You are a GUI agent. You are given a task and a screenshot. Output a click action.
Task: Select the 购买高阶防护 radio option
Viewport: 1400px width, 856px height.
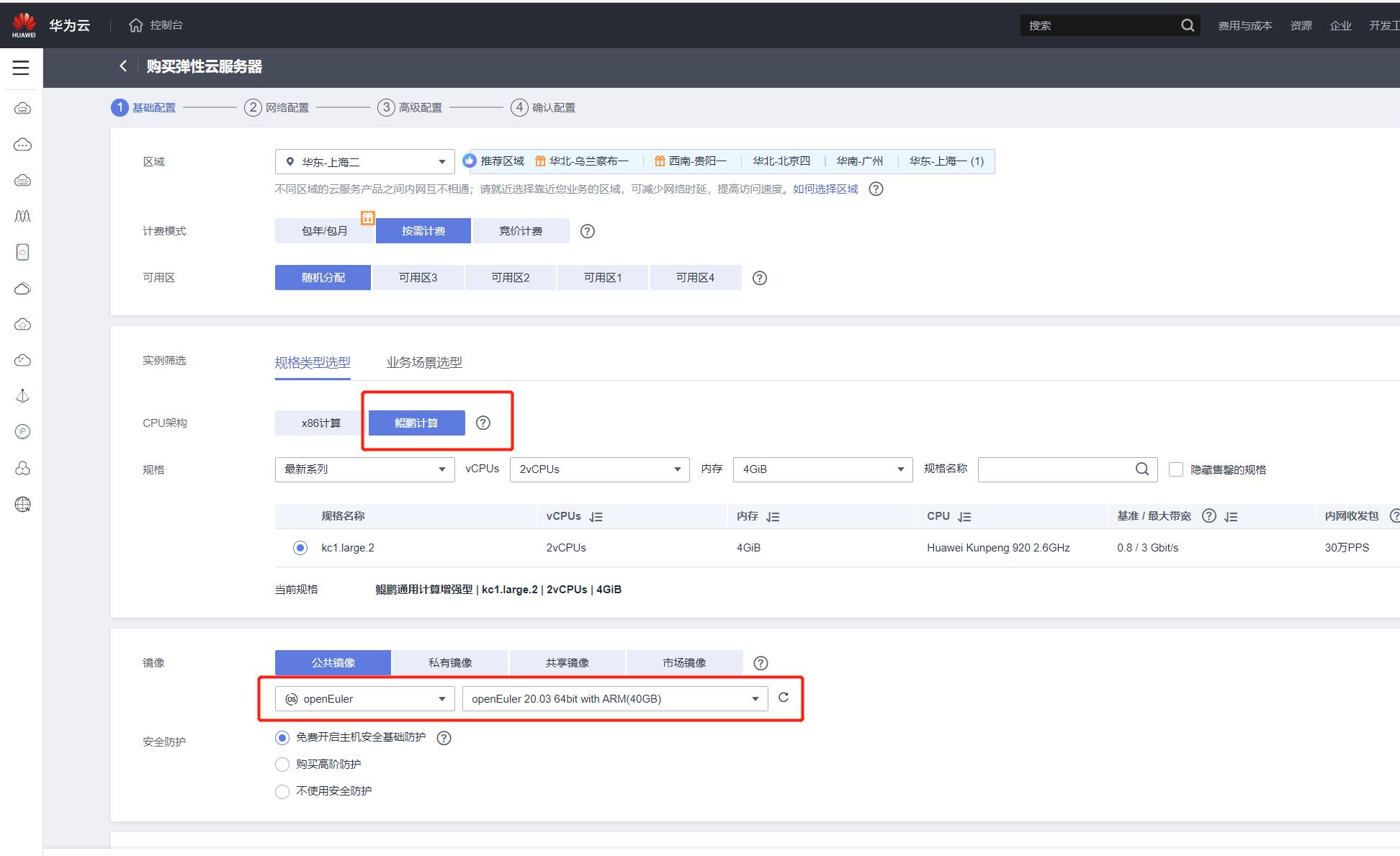pyautogui.click(x=282, y=765)
